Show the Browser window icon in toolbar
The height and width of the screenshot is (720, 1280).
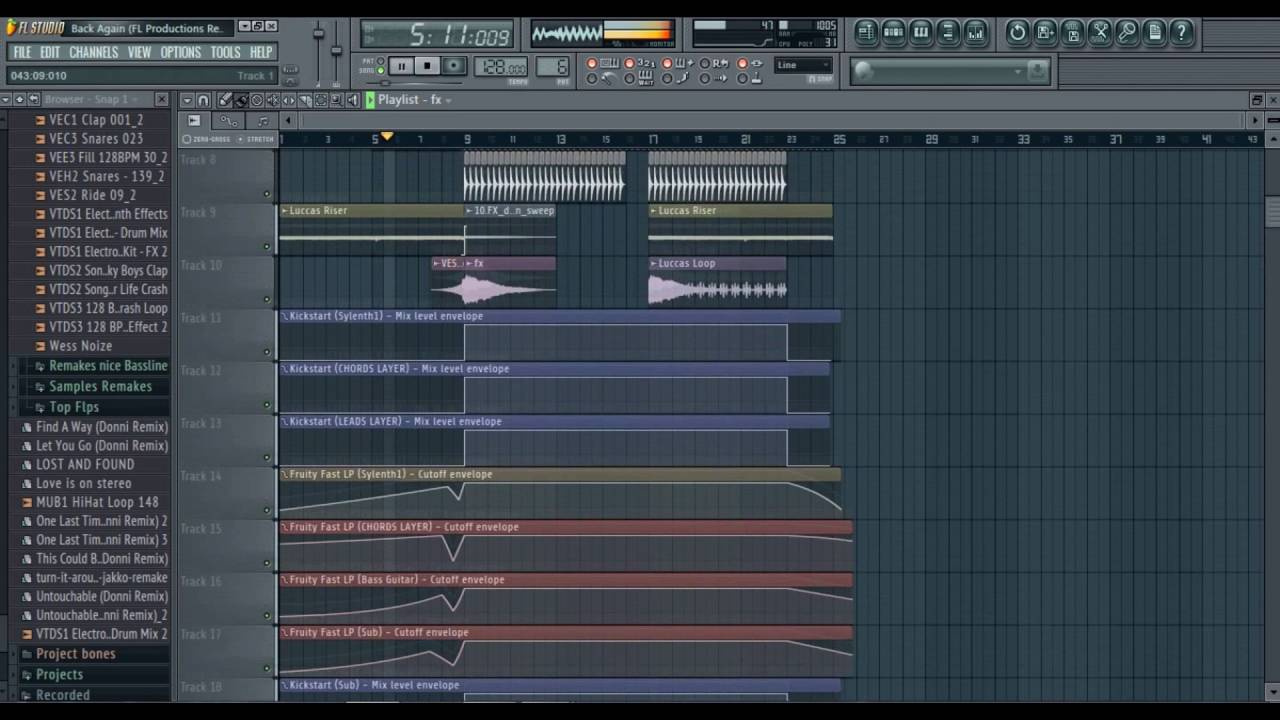[948, 33]
